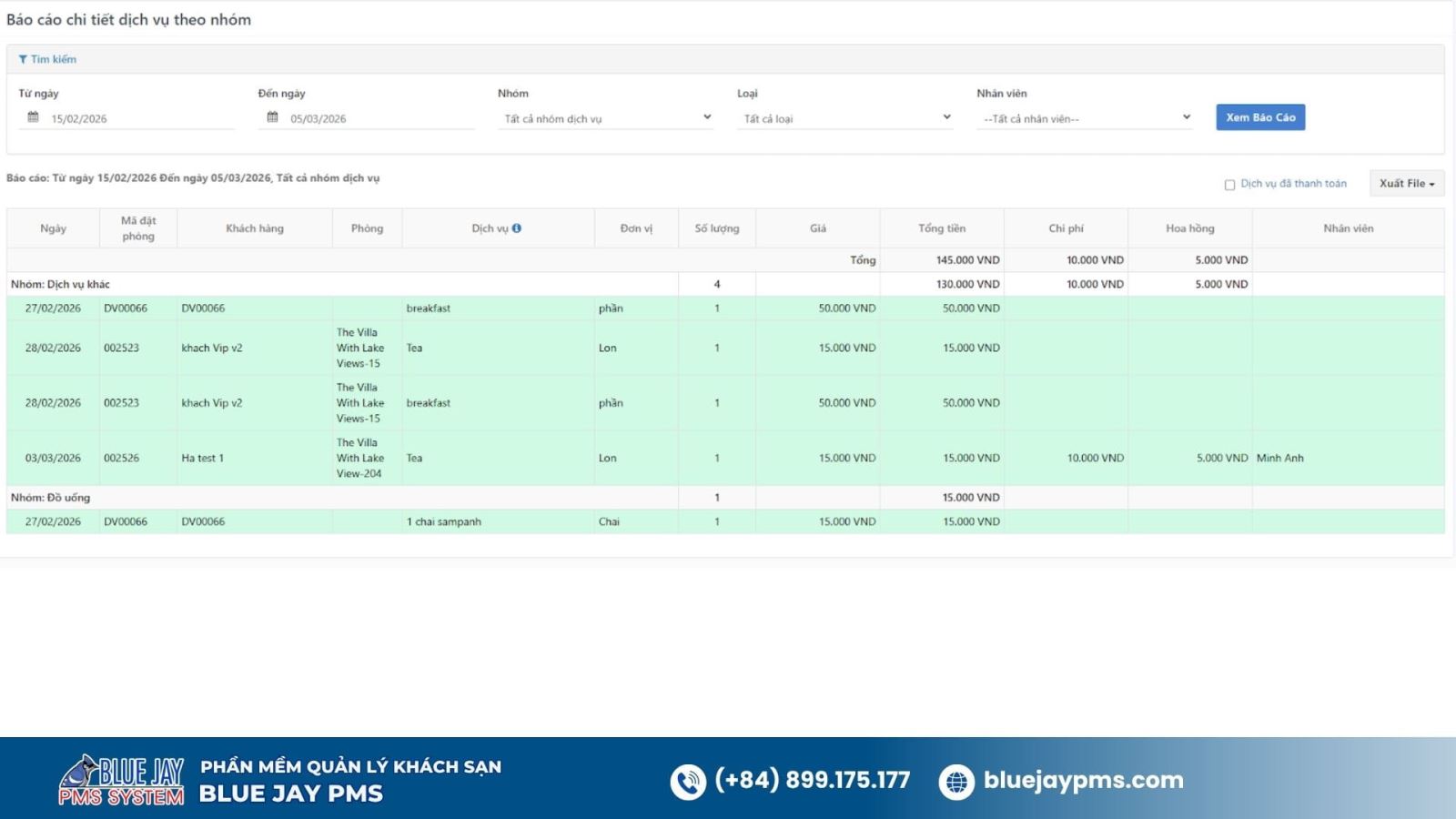The height and width of the screenshot is (819, 1456).
Task: Click the Blue Jay PMS System logo
Action: 122,780
